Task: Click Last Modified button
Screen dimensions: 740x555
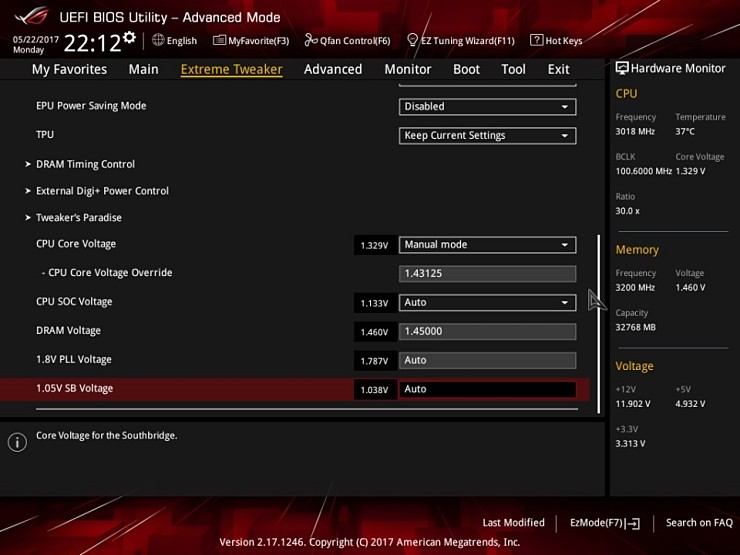Action: pyautogui.click(x=513, y=523)
